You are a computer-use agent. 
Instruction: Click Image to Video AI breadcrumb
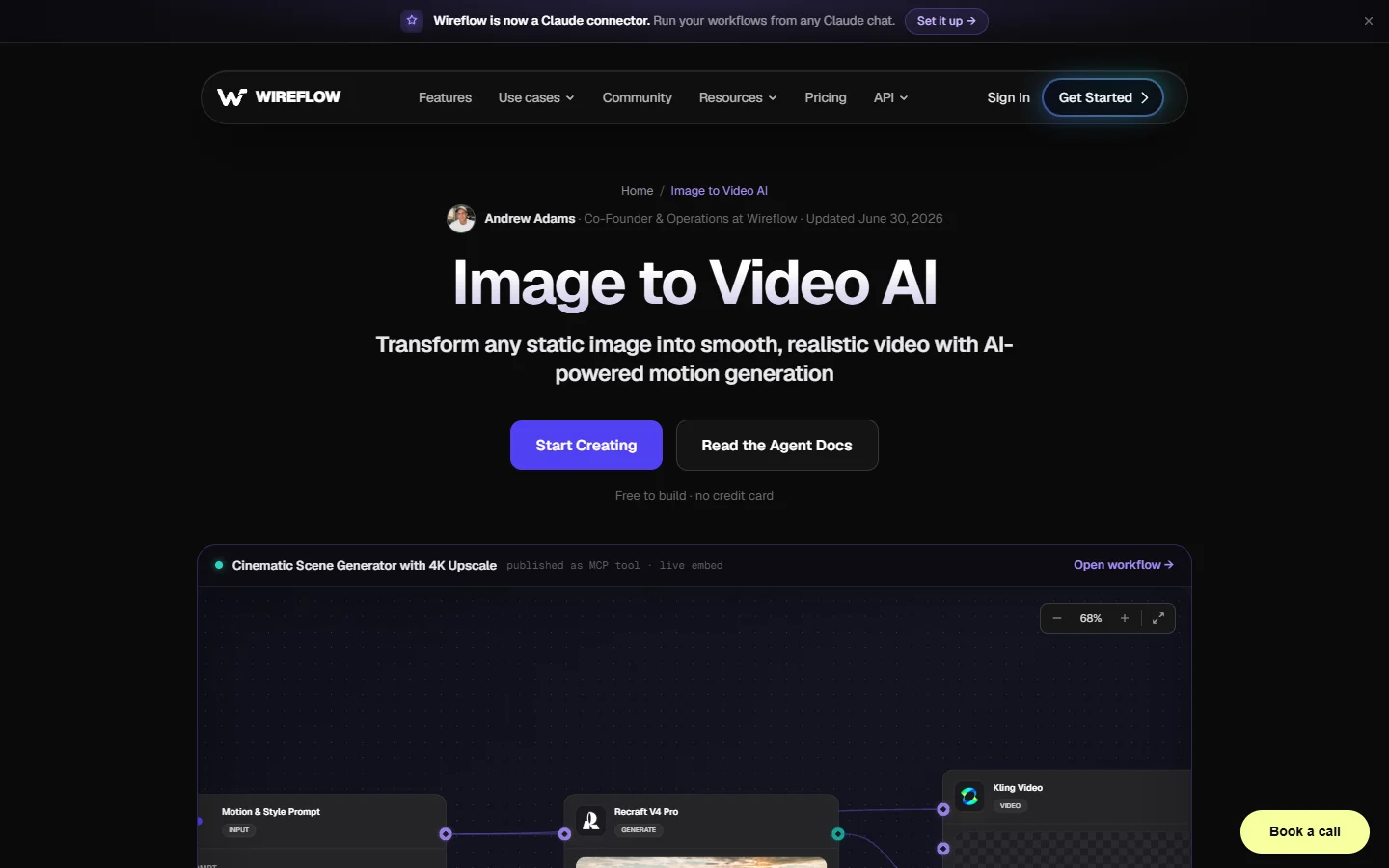(x=719, y=191)
